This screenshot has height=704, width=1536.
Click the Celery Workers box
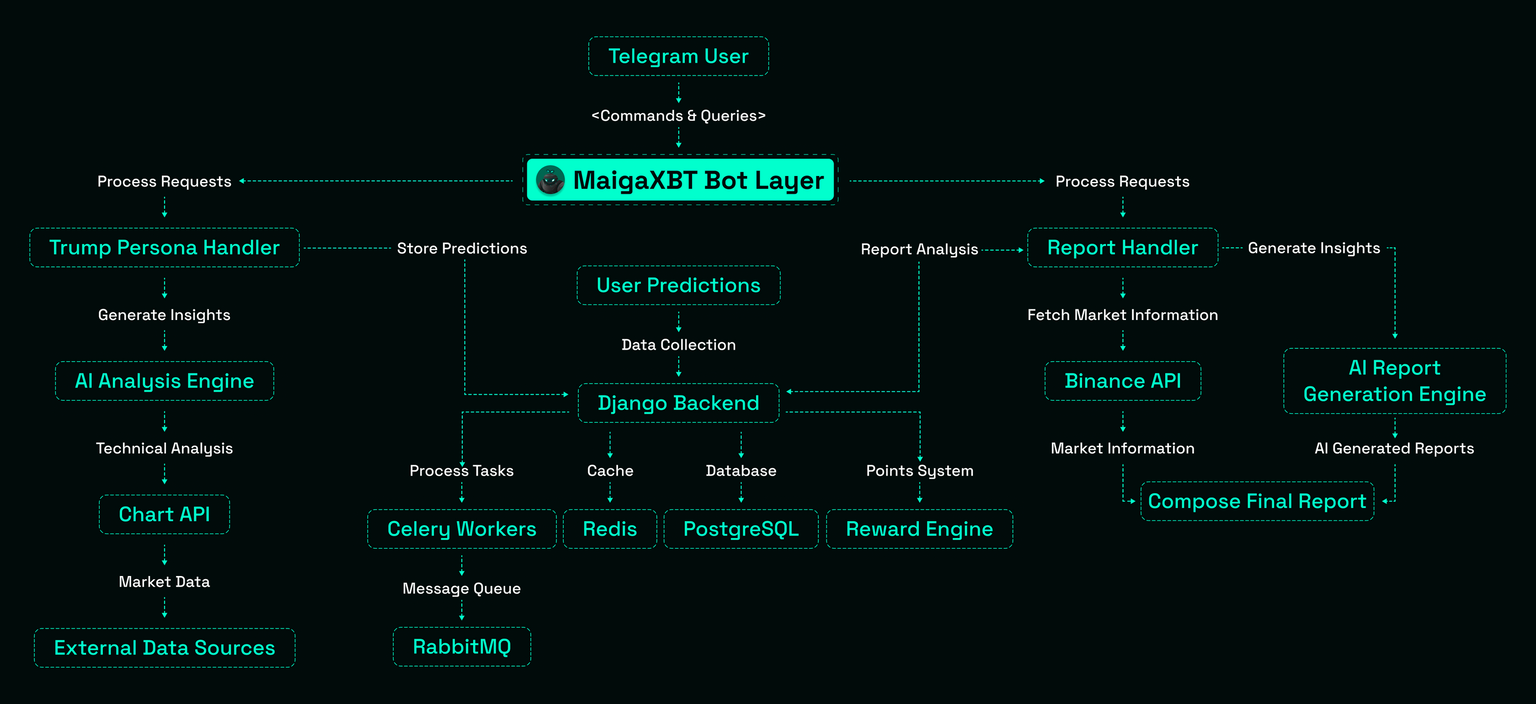click(x=461, y=529)
